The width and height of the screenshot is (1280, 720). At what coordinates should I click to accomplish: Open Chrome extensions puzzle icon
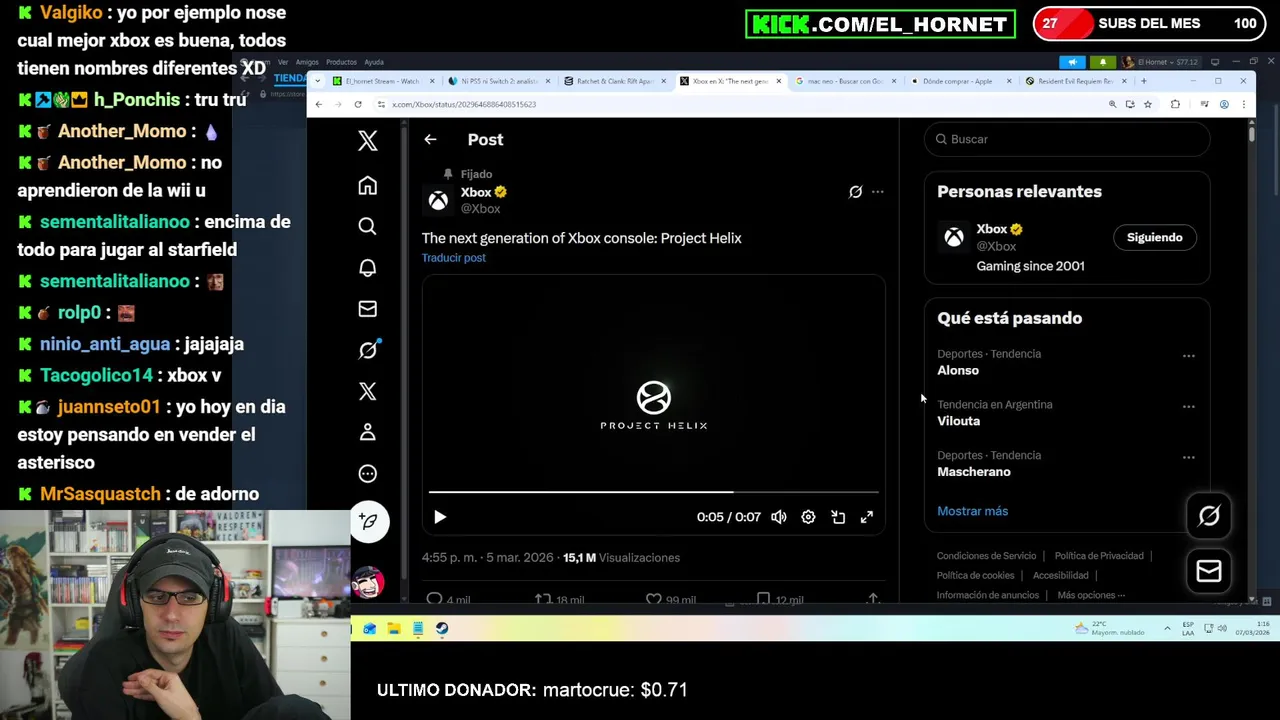click(x=1175, y=104)
